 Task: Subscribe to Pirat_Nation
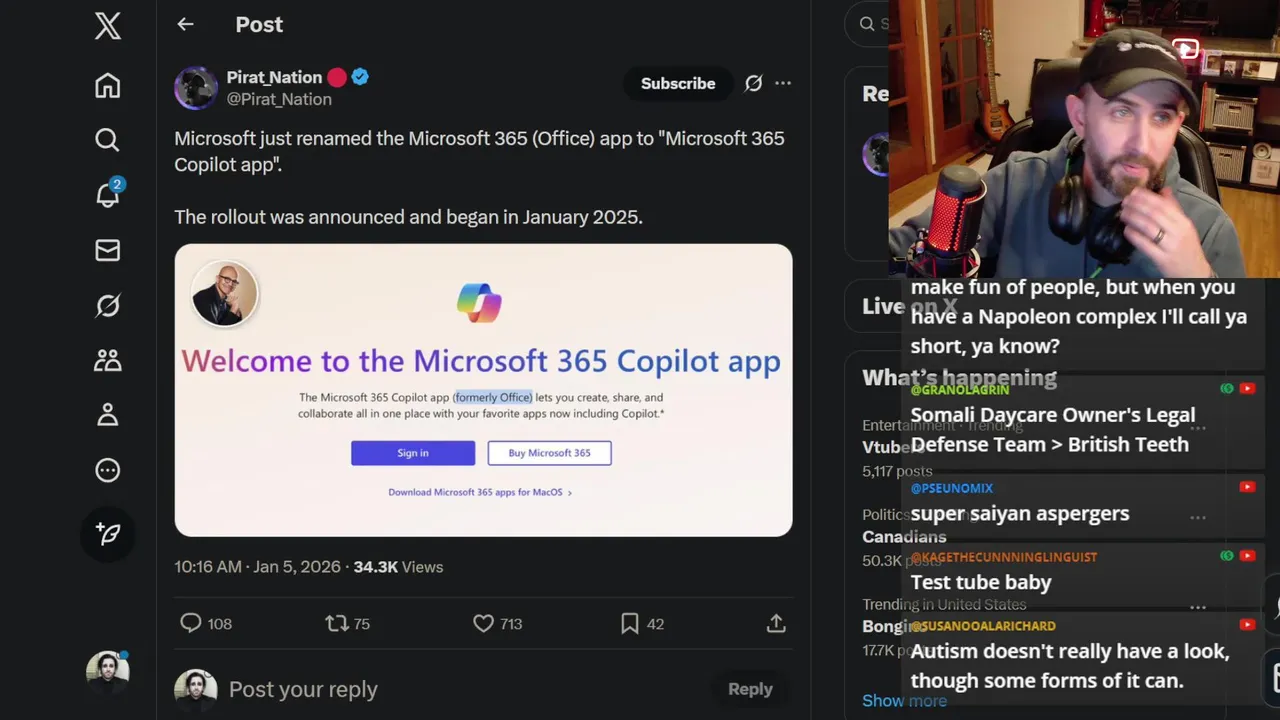(678, 83)
